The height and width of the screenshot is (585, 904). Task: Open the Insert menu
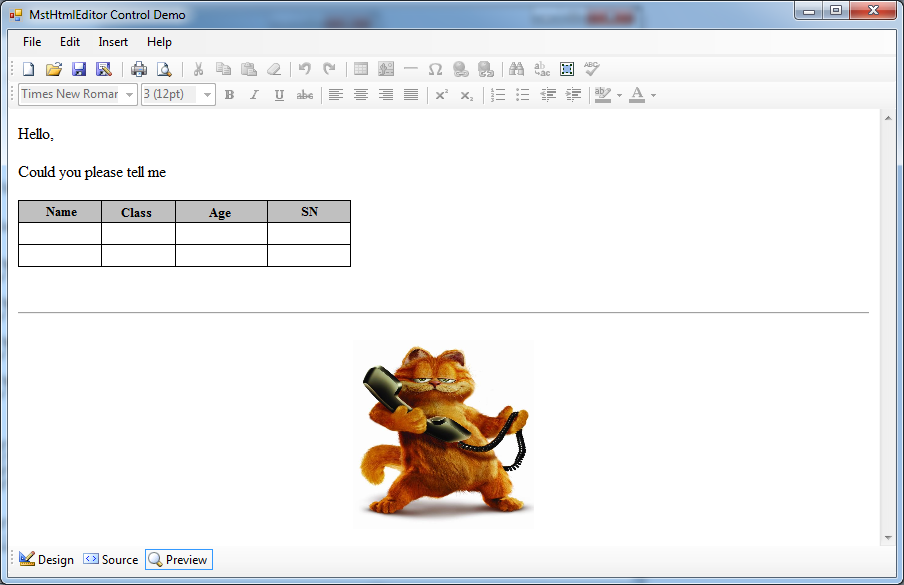tap(113, 42)
